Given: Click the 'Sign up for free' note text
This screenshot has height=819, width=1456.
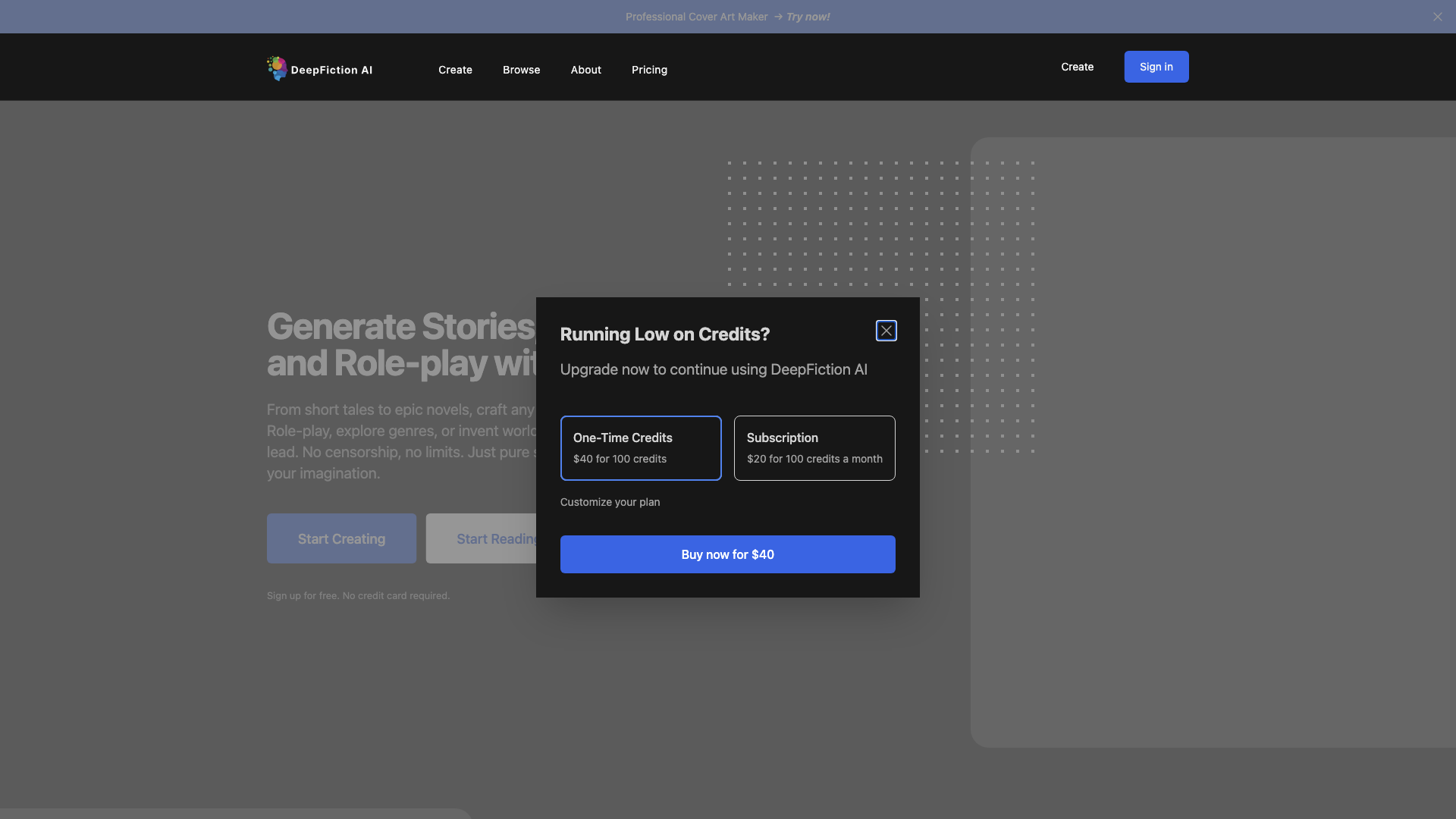Looking at the screenshot, I should pyautogui.click(x=358, y=595).
